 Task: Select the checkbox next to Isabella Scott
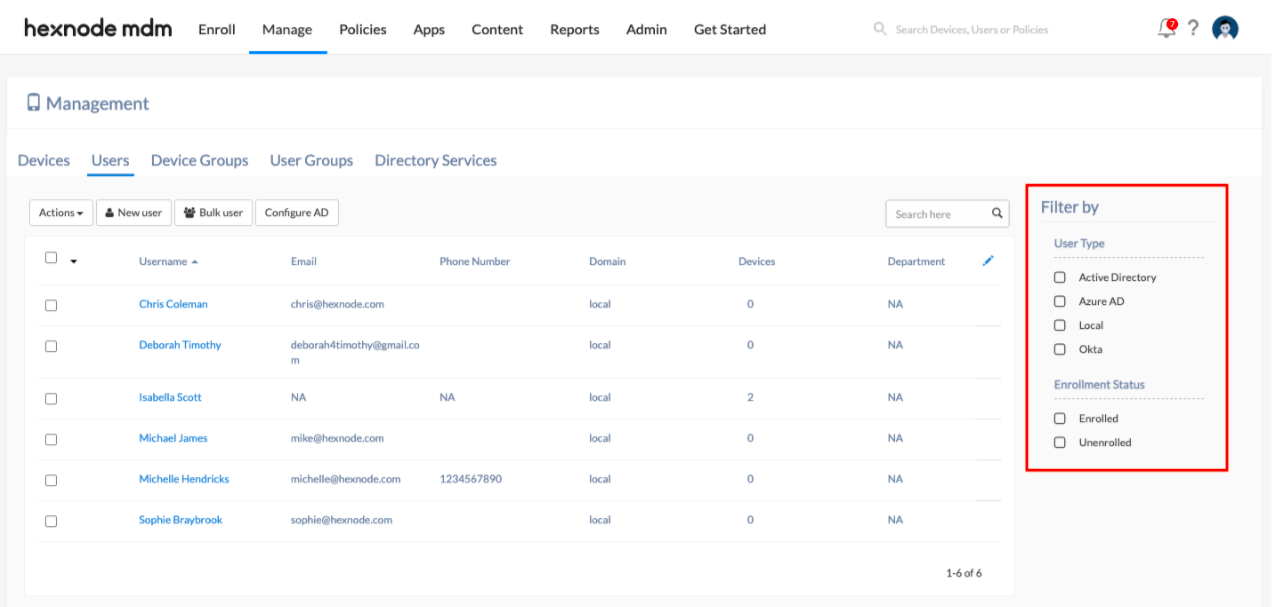click(51, 398)
